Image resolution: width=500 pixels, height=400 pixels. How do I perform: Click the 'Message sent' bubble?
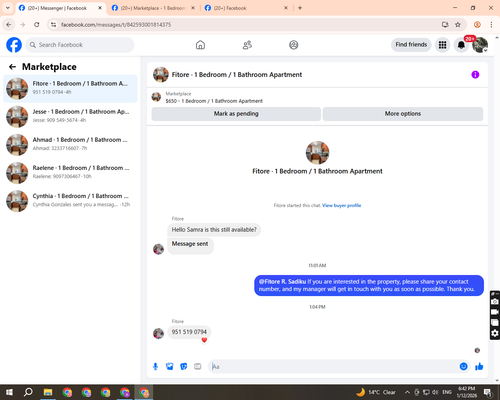190,246
